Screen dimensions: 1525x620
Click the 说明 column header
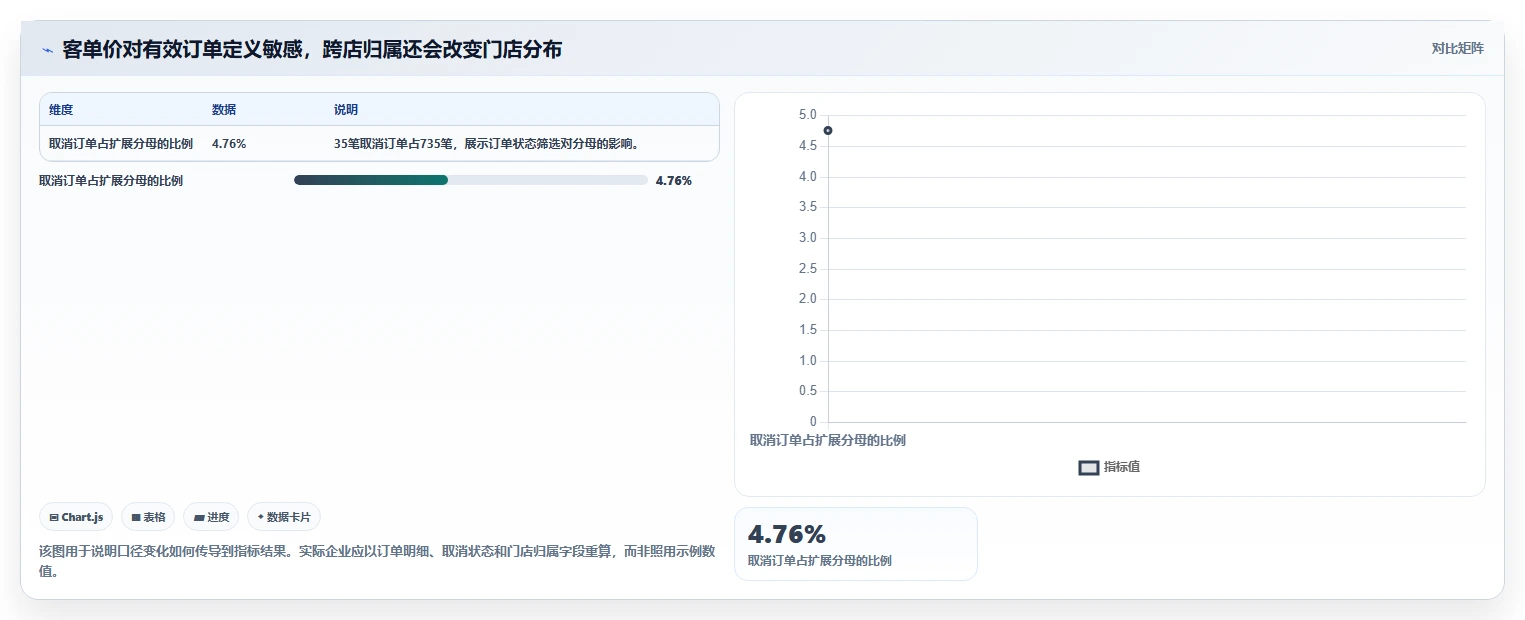346,110
